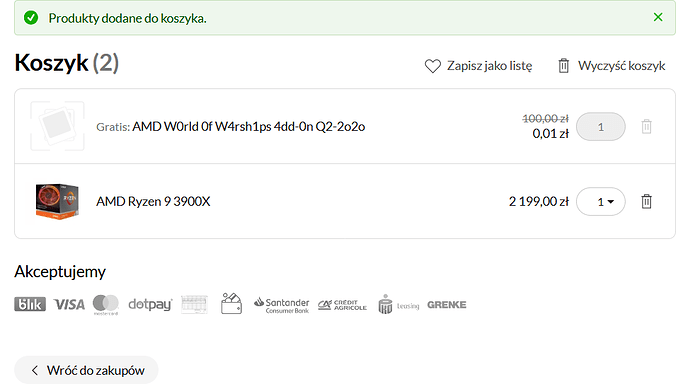Image resolution: width=690 pixels, height=384 pixels.
Task: Click the VISA payment logo
Action: 69,304
